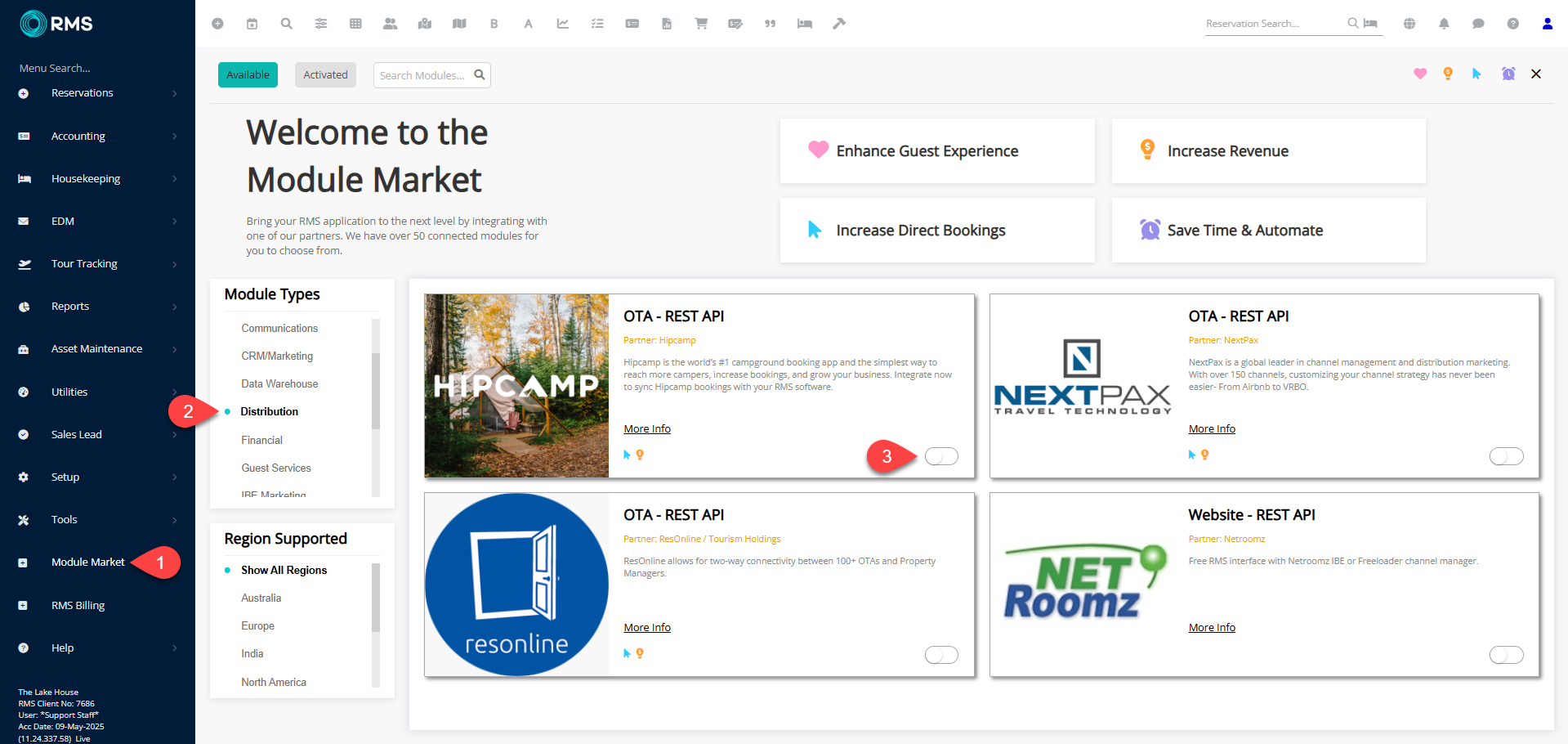Image resolution: width=1568 pixels, height=744 pixels.
Task: Click the guests people icon in toolbar
Action: [390, 24]
